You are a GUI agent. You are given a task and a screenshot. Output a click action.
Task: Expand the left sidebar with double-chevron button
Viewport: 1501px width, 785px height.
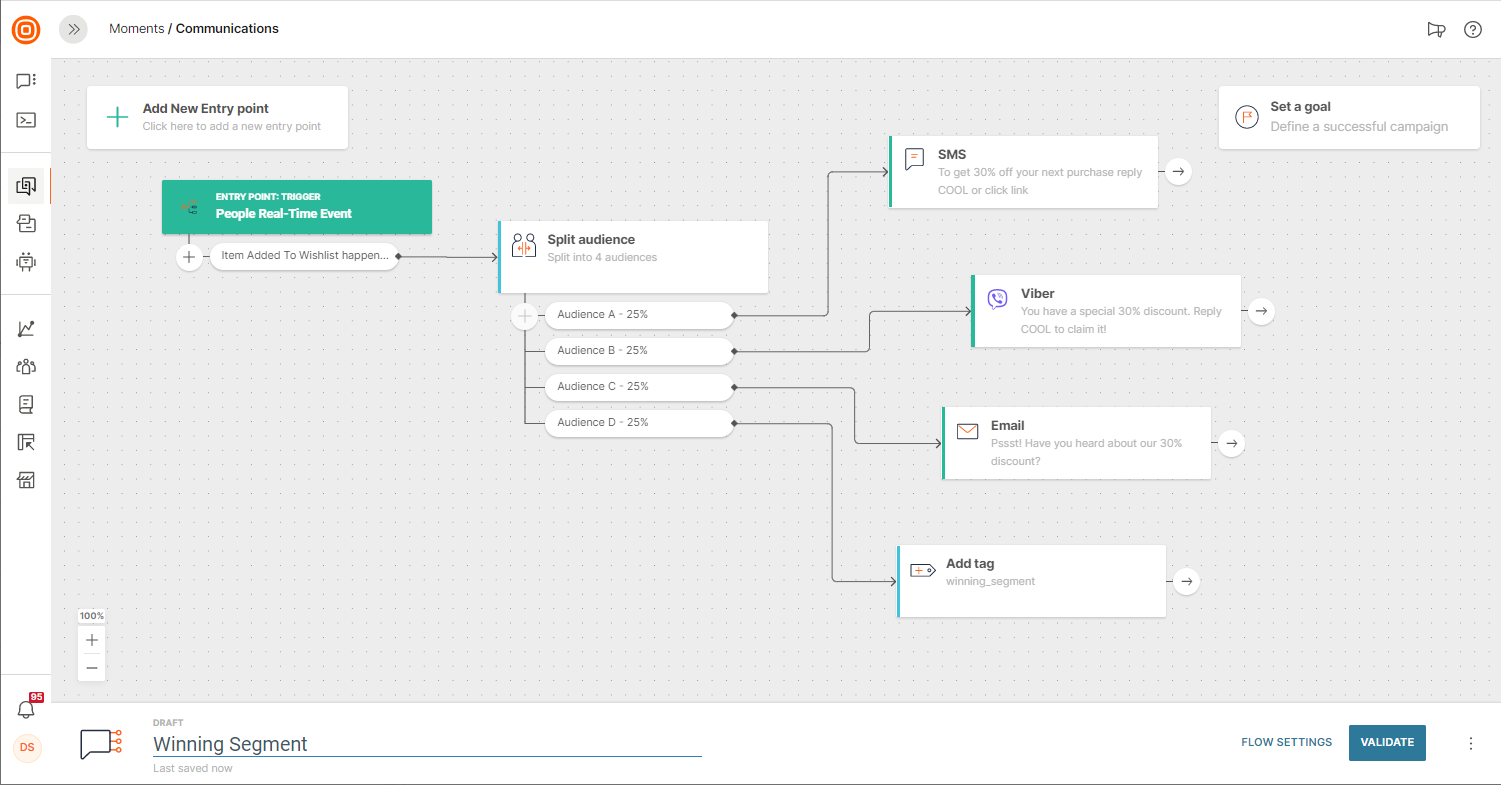[73, 29]
